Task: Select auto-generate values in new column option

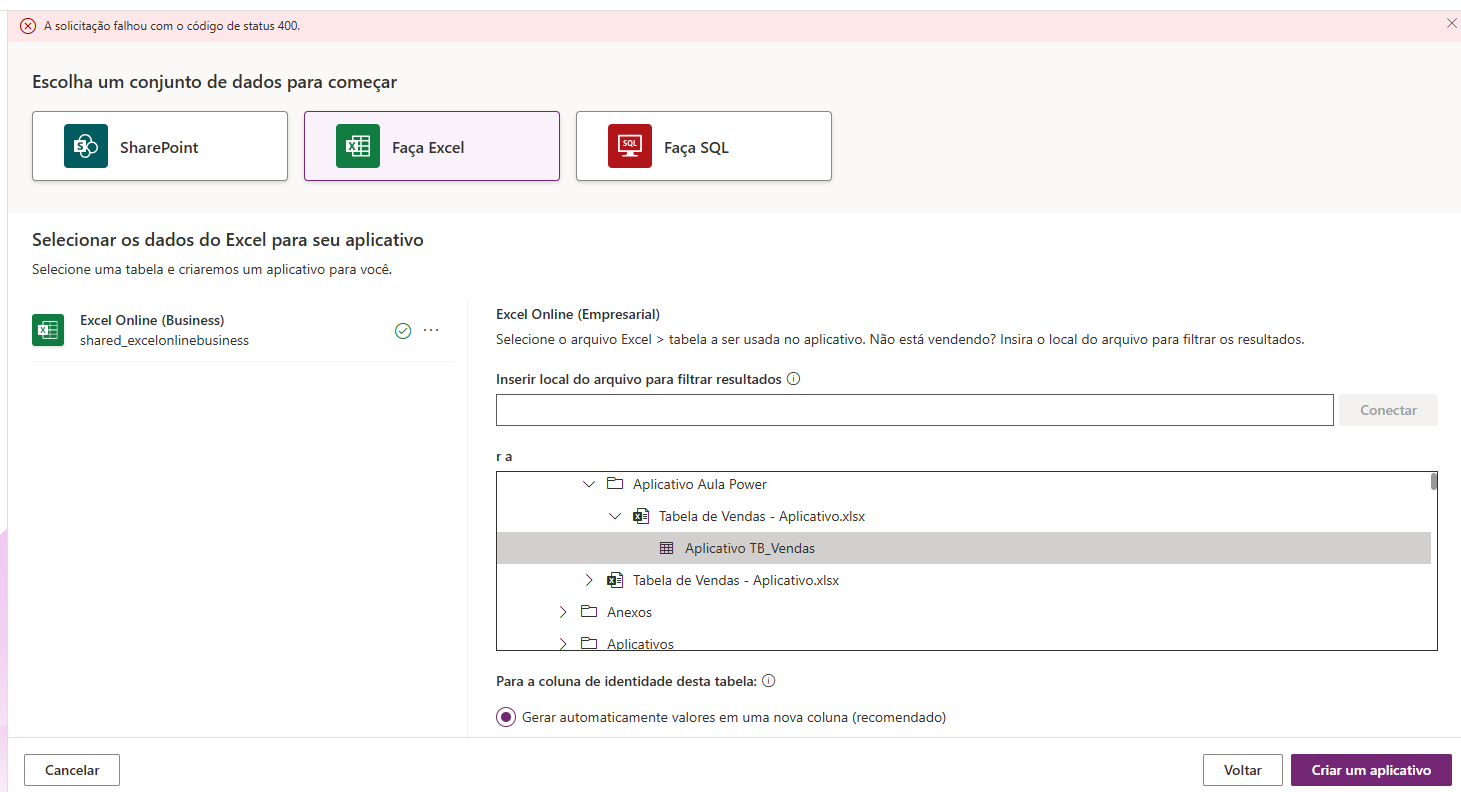Action: [507, 717]
